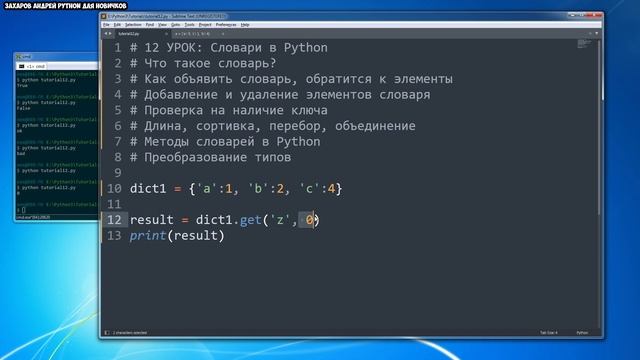640x360 pixels.
Task: Toggle side bar icon in status bar
Action: tap(107, 333)
